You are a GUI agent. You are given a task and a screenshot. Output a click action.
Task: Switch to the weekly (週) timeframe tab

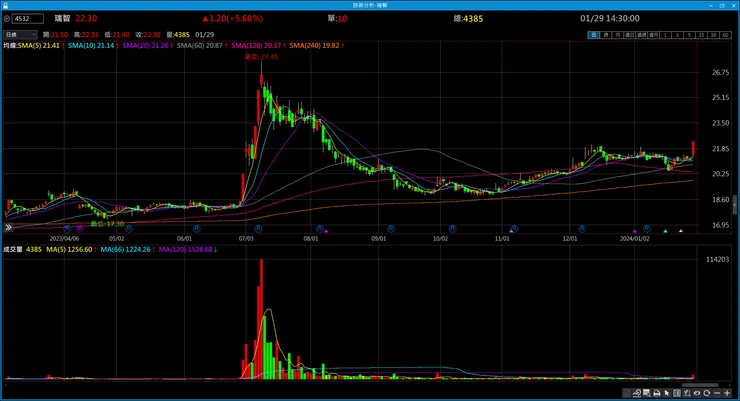click(x=606, y=35)
